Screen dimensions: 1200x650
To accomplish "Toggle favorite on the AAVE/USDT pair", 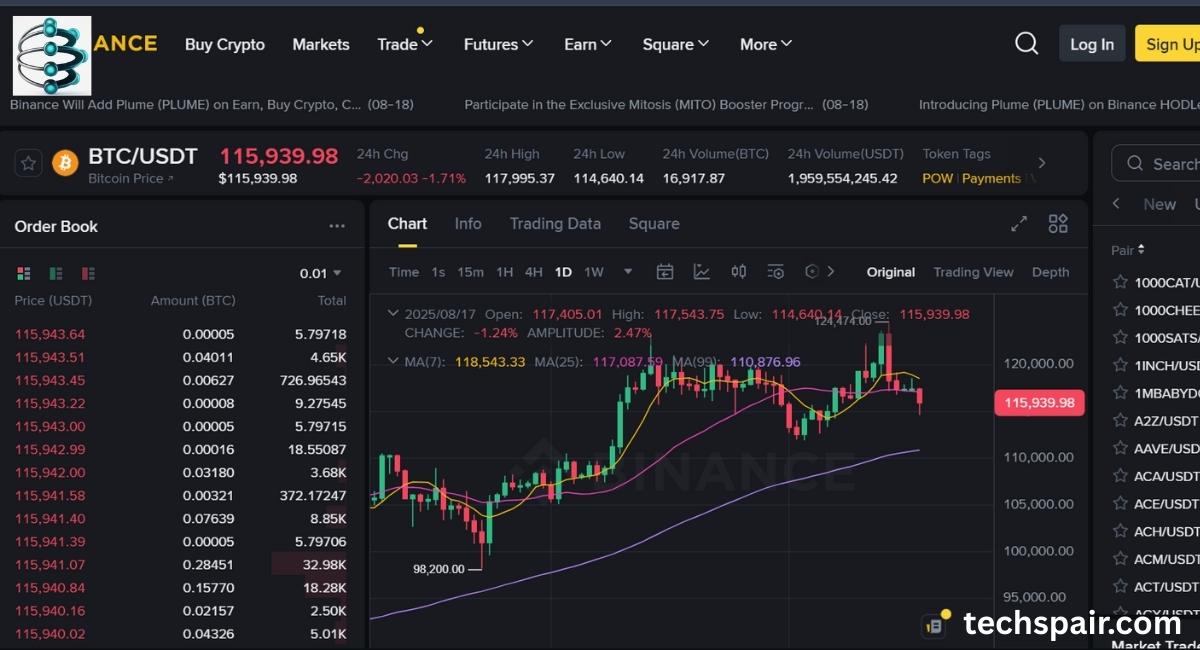I will click(x=1120, y=448).
